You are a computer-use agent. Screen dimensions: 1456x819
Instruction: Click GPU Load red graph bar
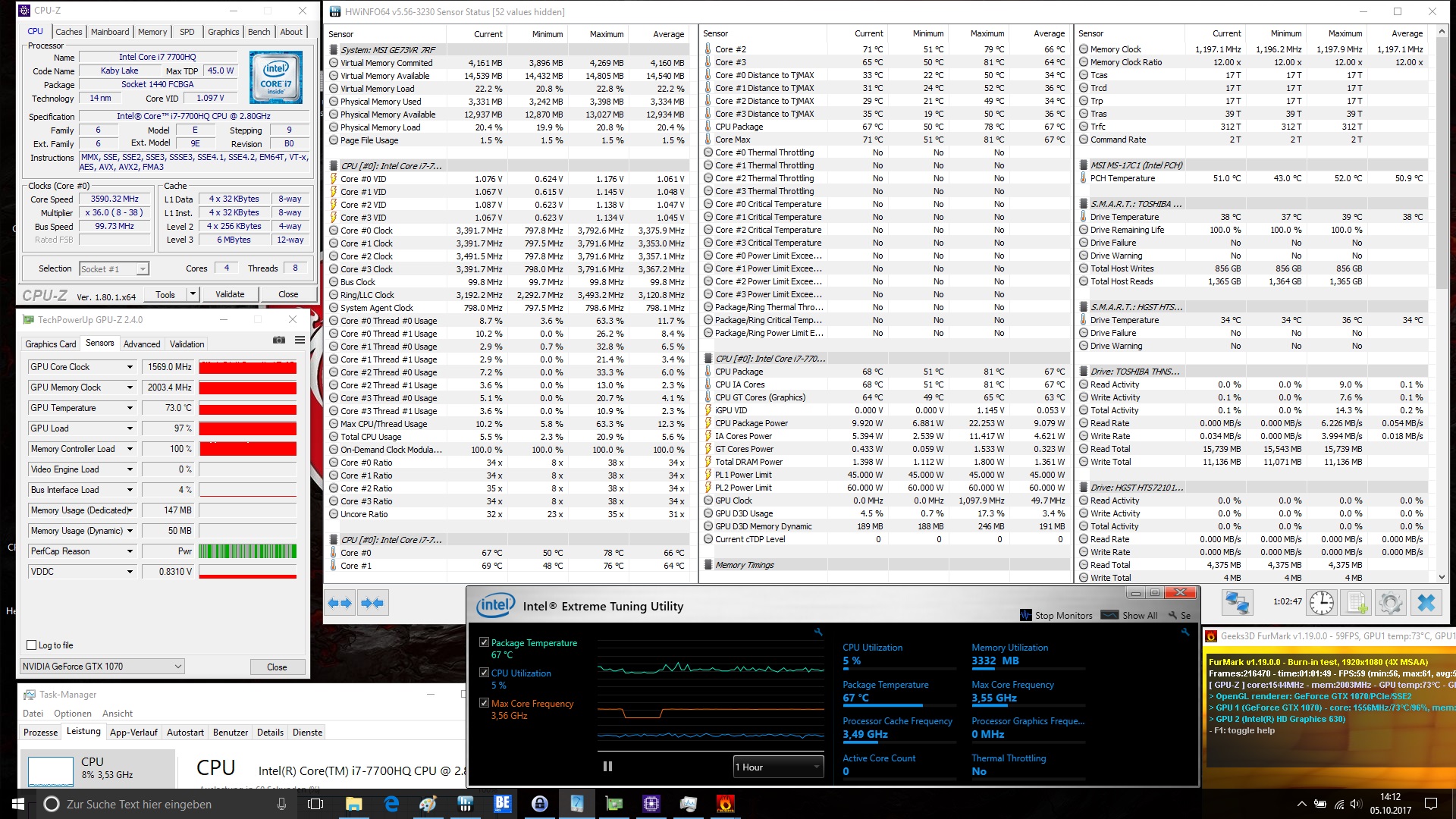click(x=248, y=428)
